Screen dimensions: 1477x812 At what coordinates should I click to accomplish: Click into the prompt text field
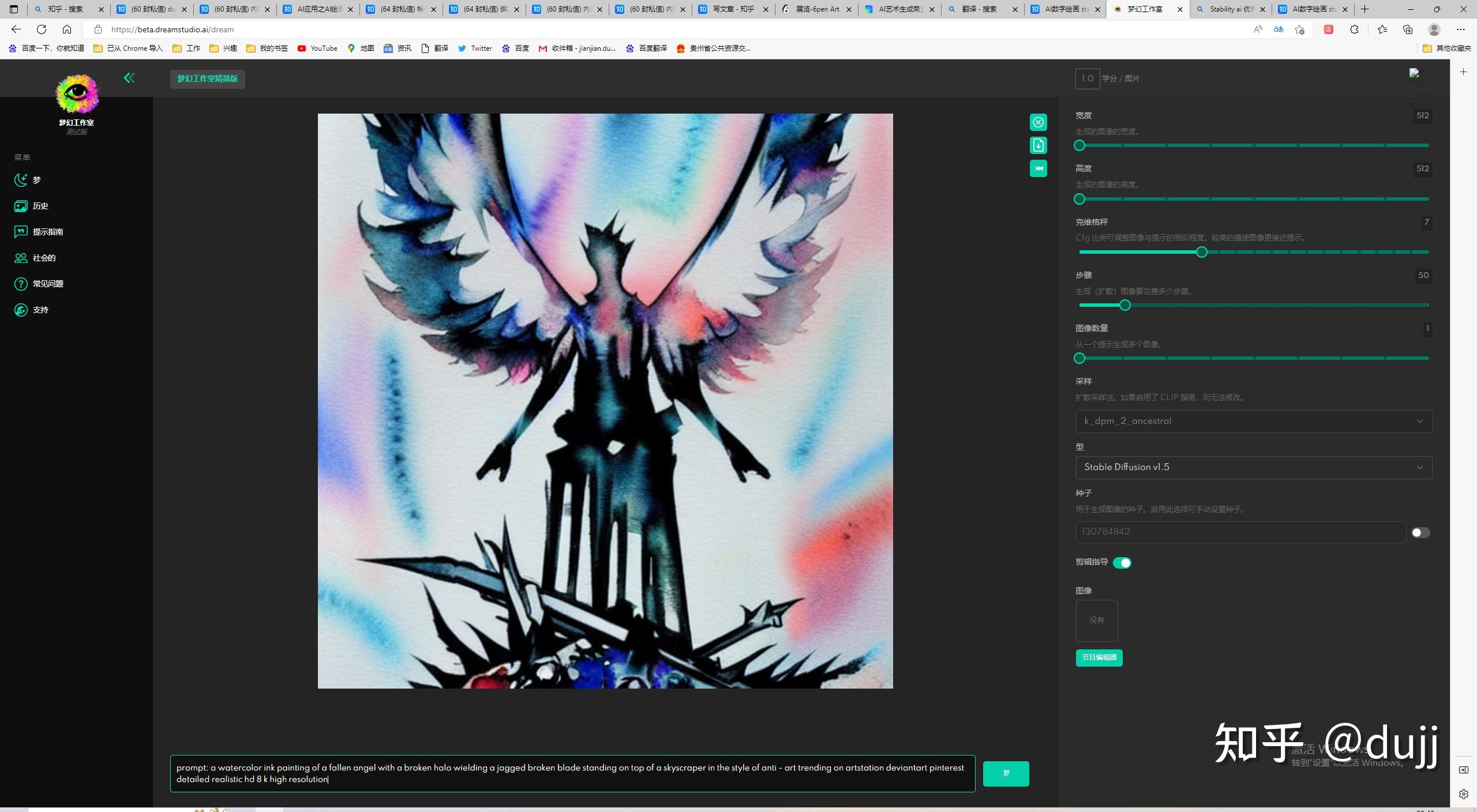click(572, 773)
